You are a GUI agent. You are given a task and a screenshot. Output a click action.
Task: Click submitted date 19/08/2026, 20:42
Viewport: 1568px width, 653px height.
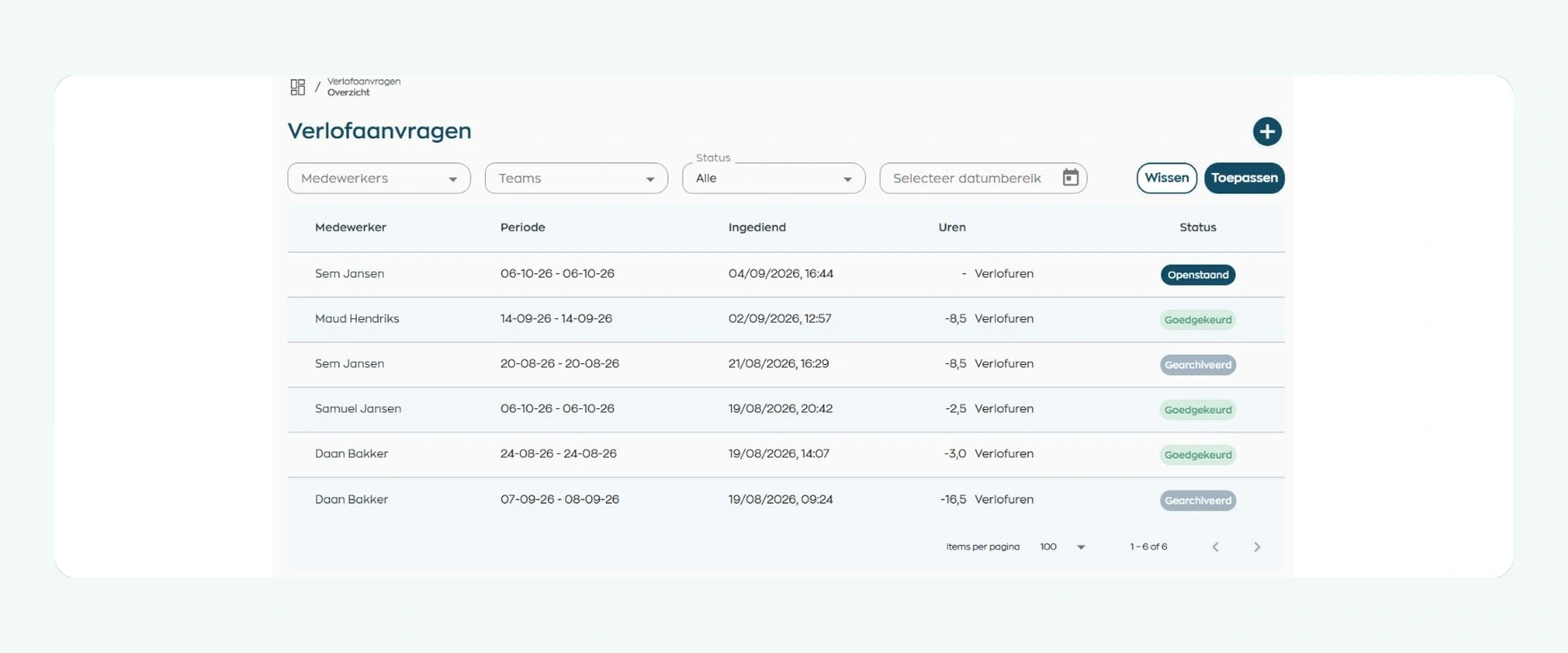point(780,409)
